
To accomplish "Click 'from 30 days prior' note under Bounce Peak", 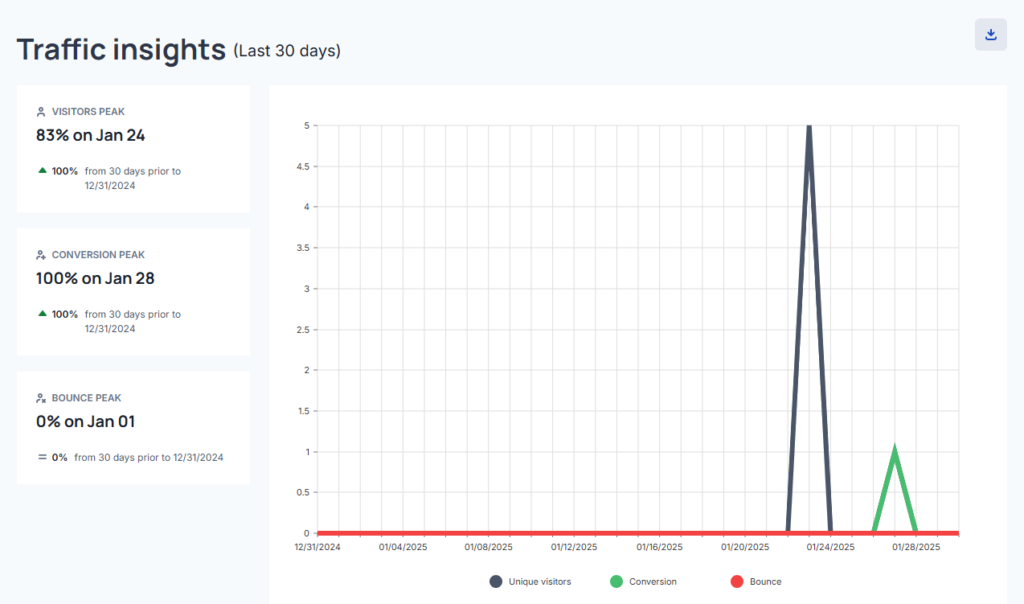I will [x=149, y=457].
